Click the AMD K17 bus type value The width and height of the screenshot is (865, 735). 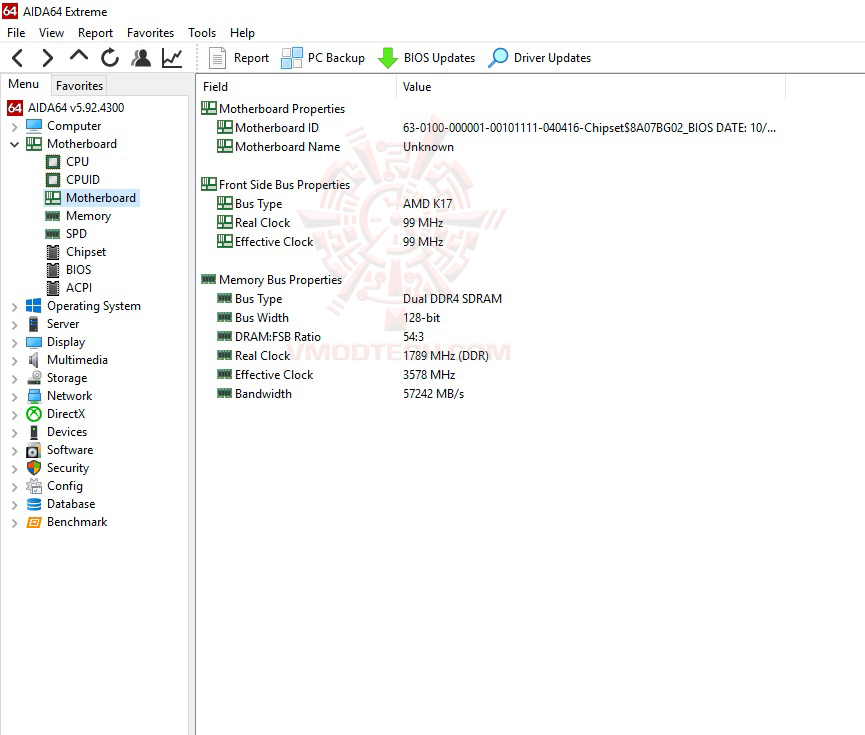(x=428, y=204)
